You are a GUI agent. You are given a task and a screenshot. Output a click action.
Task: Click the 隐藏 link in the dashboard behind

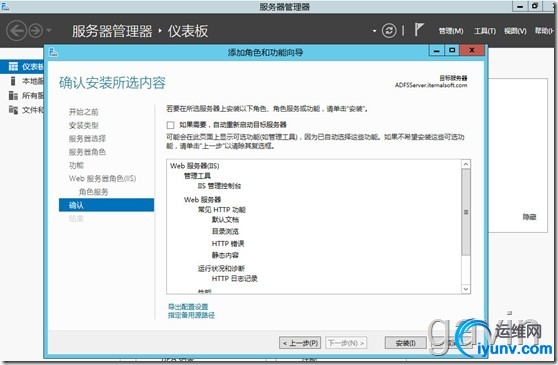(x=529, y=217)
